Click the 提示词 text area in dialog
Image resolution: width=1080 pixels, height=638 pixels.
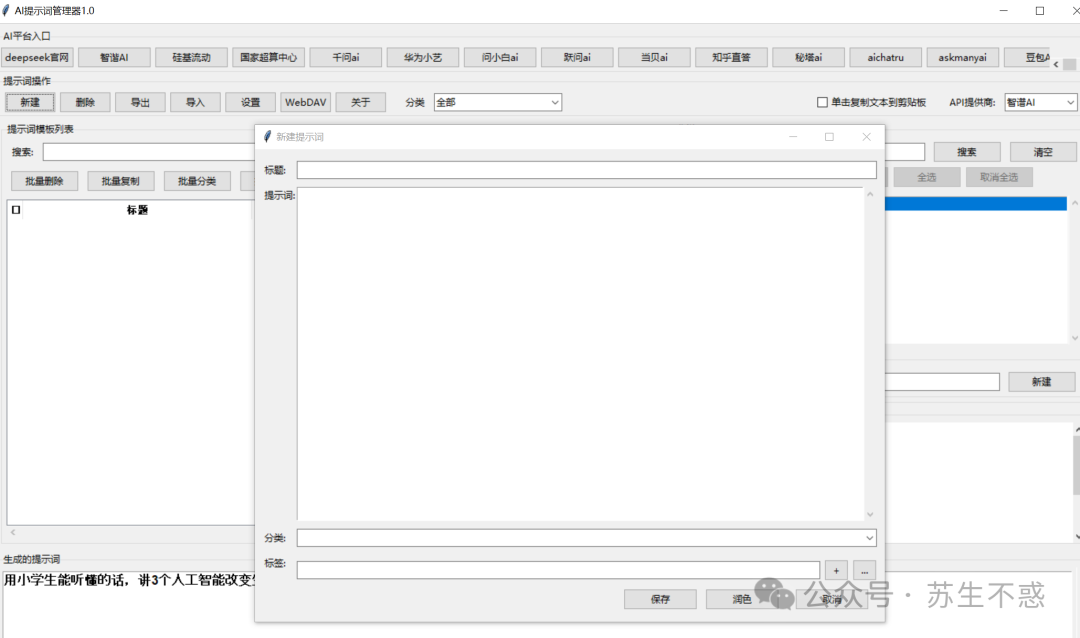tap(581, 353)
